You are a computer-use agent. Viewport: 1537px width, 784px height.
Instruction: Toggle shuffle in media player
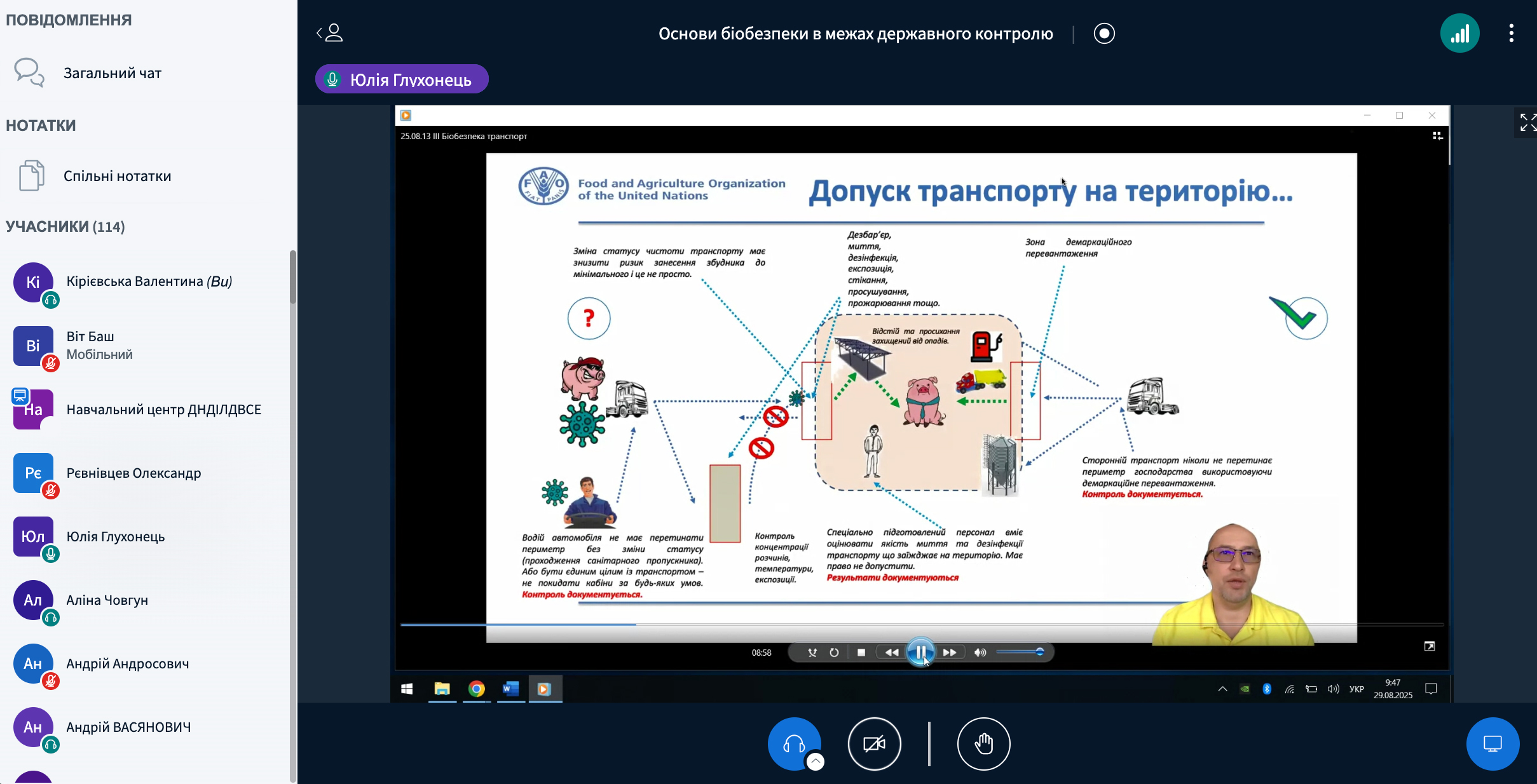[x=812, y=652]
